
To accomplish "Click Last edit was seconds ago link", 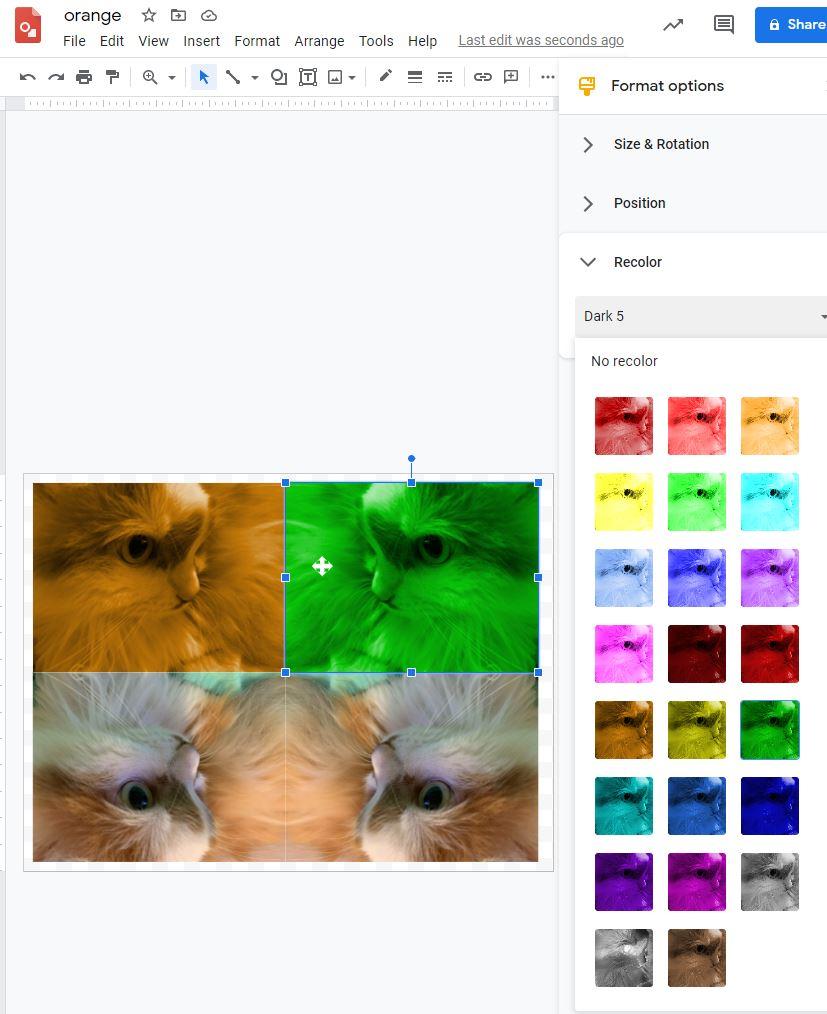I will (541, 40).
